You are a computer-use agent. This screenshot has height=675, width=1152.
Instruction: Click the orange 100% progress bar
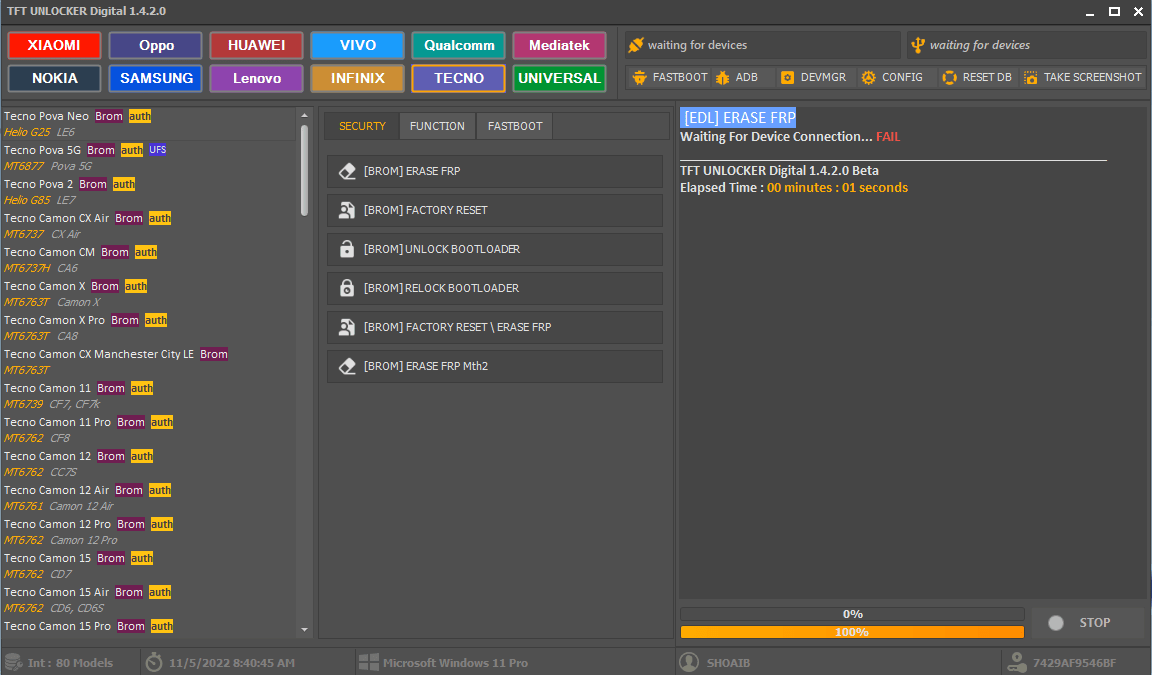coord(852,632)
